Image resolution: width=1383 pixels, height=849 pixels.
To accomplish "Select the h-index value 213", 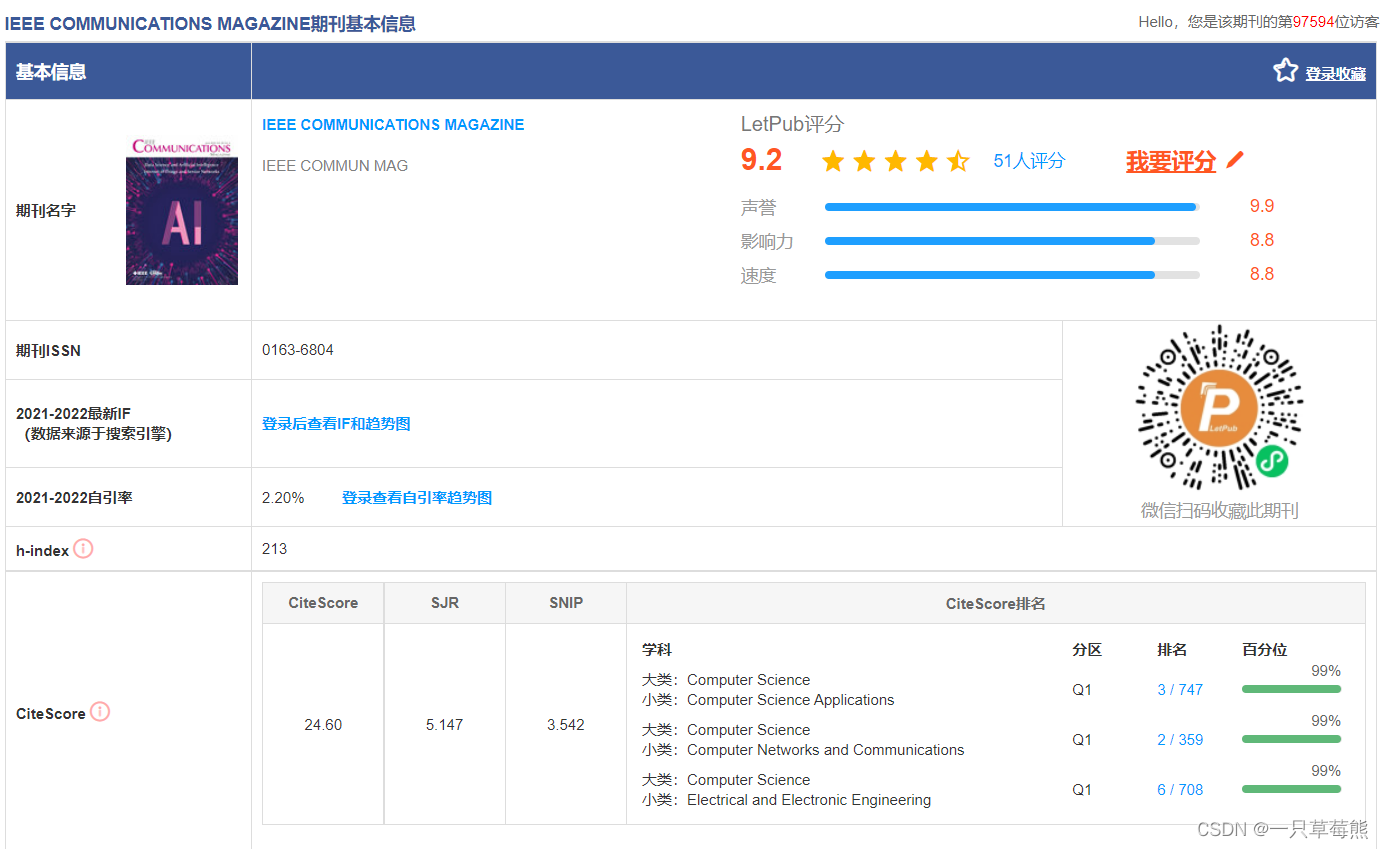I will (274, 549).
